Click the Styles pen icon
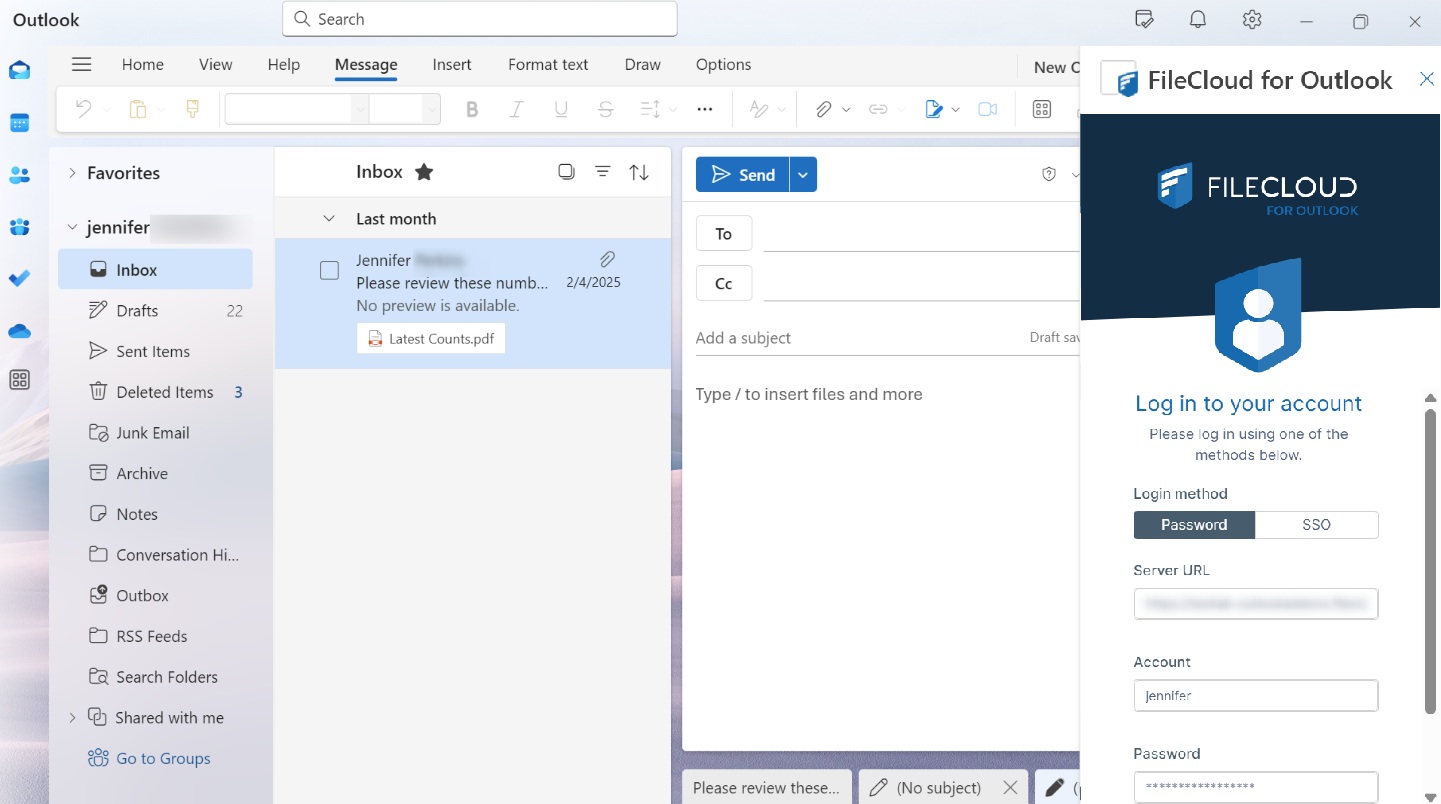The width and height of the screenshot is (1441, 804). click(760, 109)
